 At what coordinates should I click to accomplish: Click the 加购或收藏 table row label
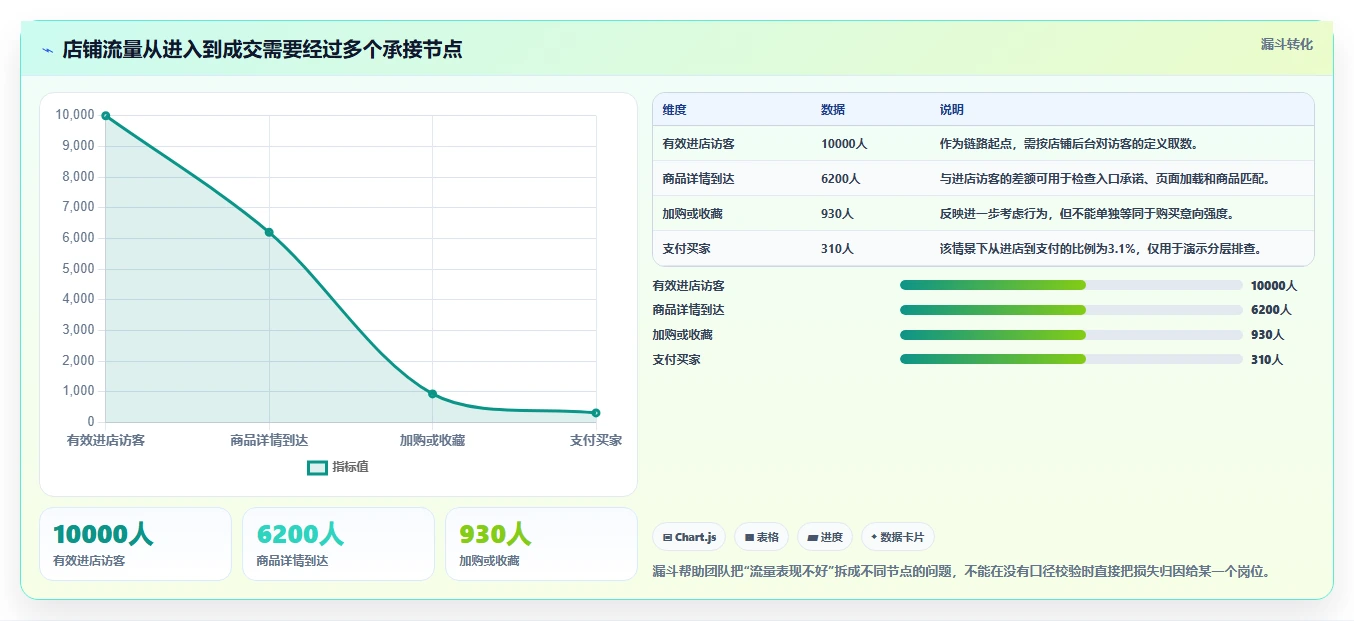(692, 214)
